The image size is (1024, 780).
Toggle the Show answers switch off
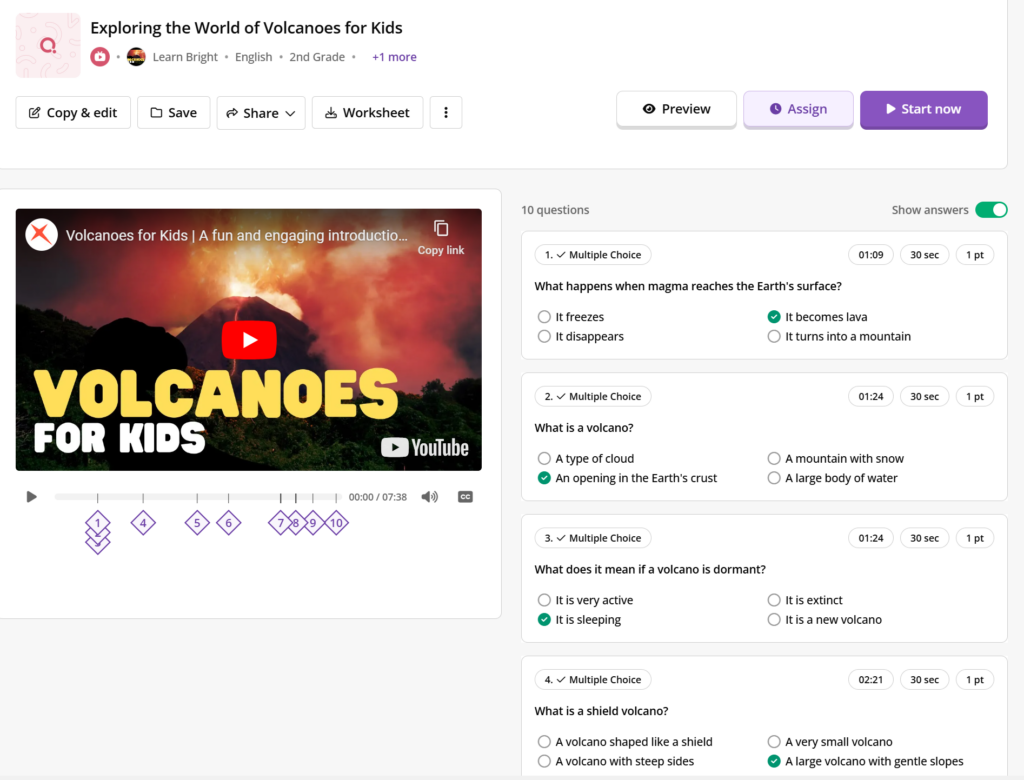pyautogui.click(x=991, y=210)
